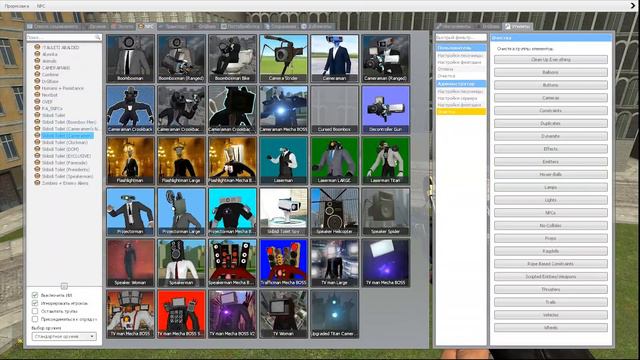Spawn the Speaker Helicopter NPC
The image size is (640, 360).
(x=334, y=211)
